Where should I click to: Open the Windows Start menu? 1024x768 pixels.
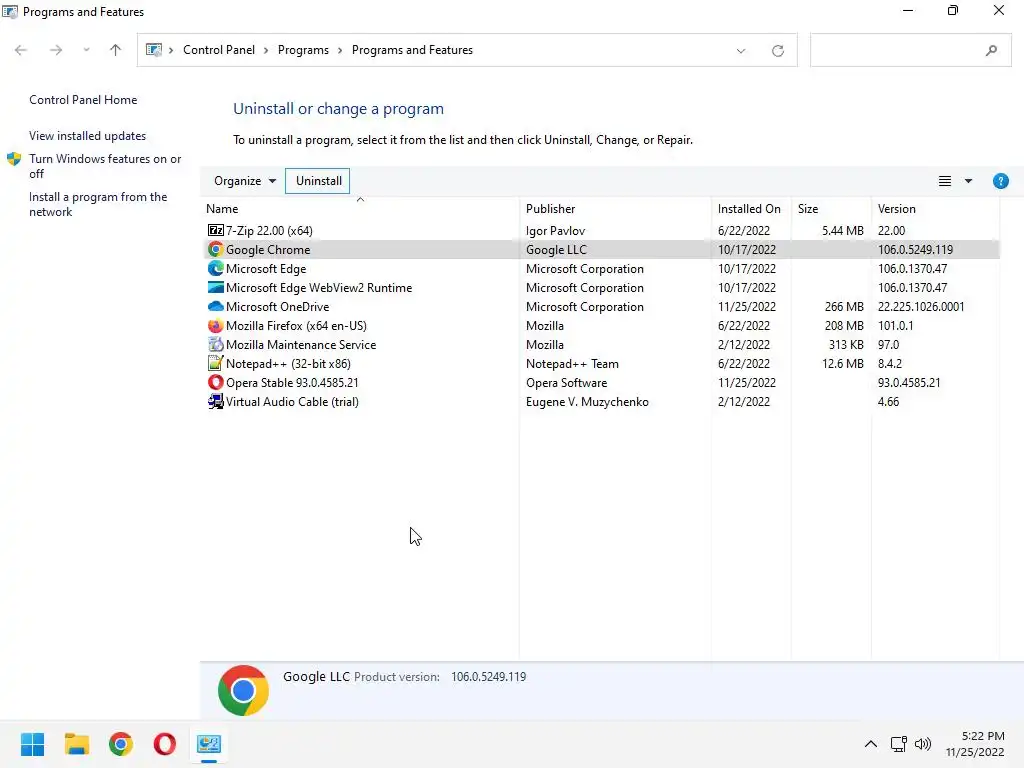(x=33, y=744)
